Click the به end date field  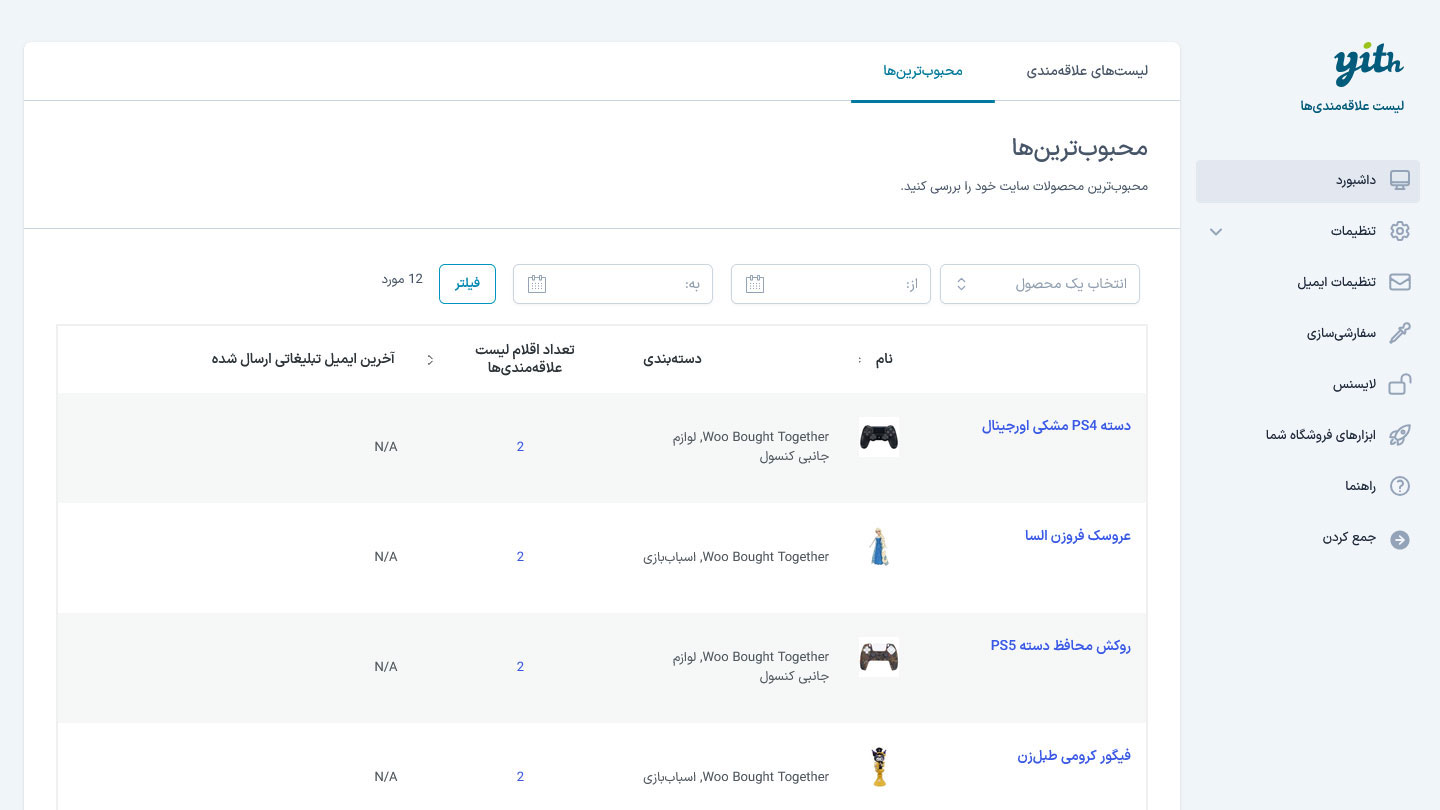(x=613, y=284)
